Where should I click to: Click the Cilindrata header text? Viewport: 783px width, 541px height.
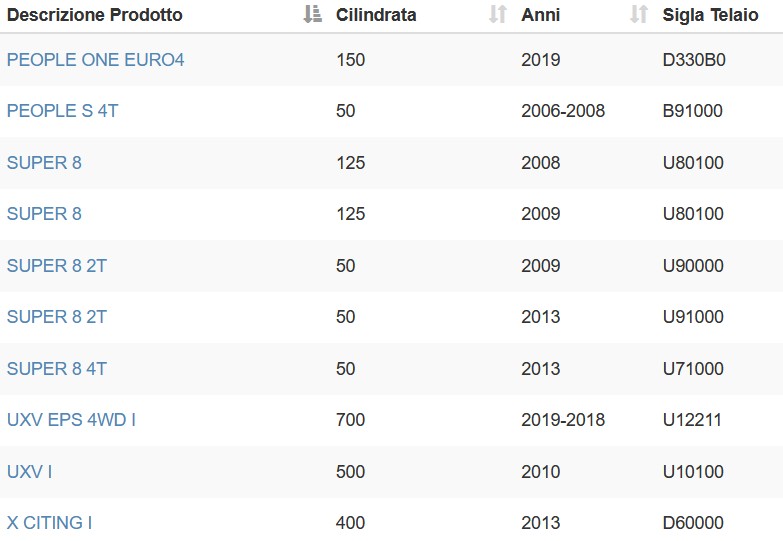[376, 15]
